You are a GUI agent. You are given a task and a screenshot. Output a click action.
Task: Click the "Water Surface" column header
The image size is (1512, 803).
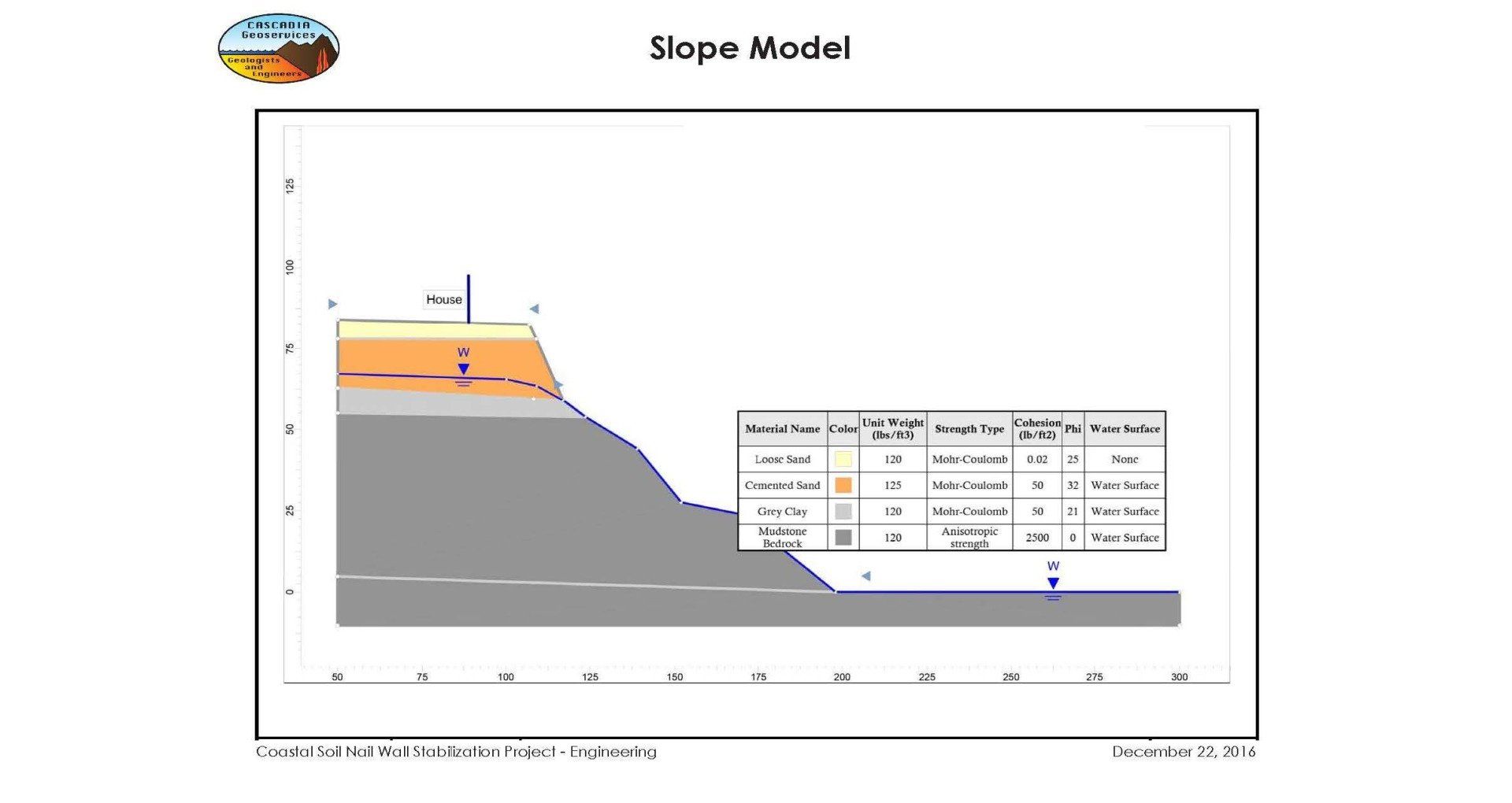(x=1125, y=429)
